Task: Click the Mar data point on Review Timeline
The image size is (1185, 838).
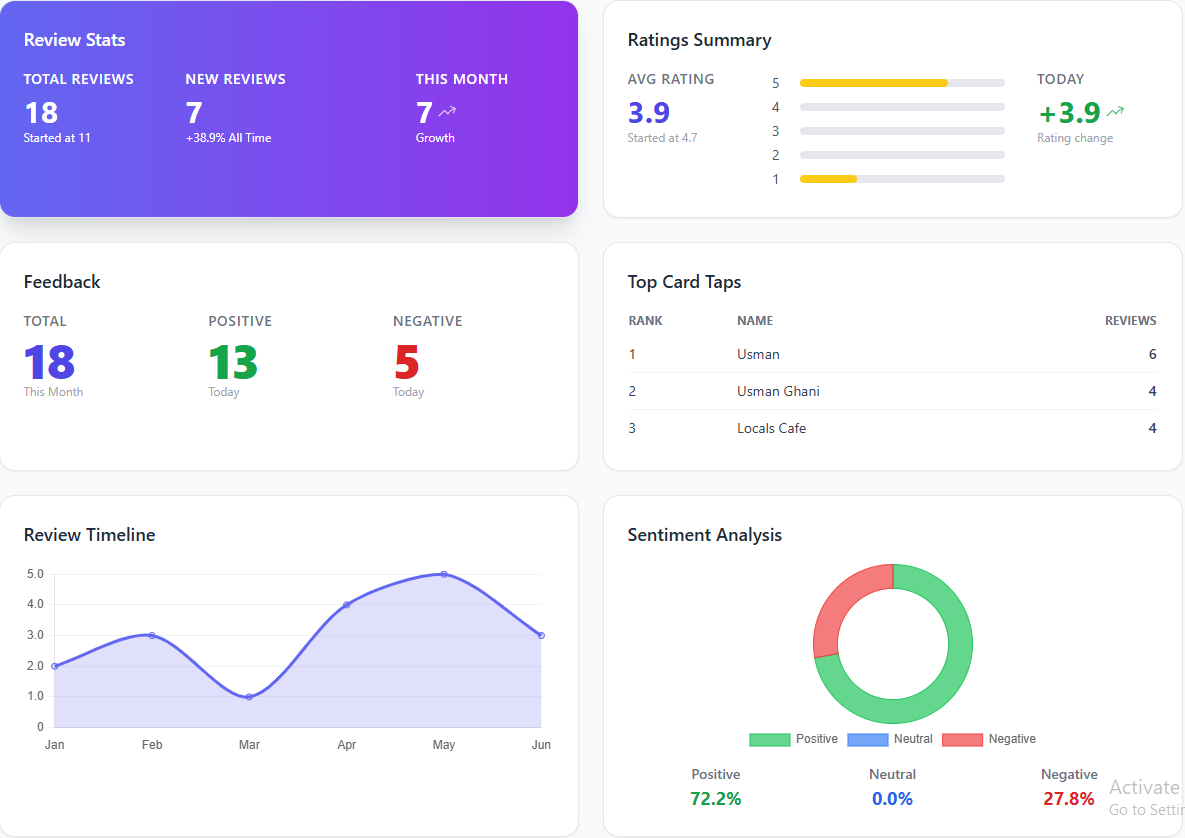Action: point(249,696)
